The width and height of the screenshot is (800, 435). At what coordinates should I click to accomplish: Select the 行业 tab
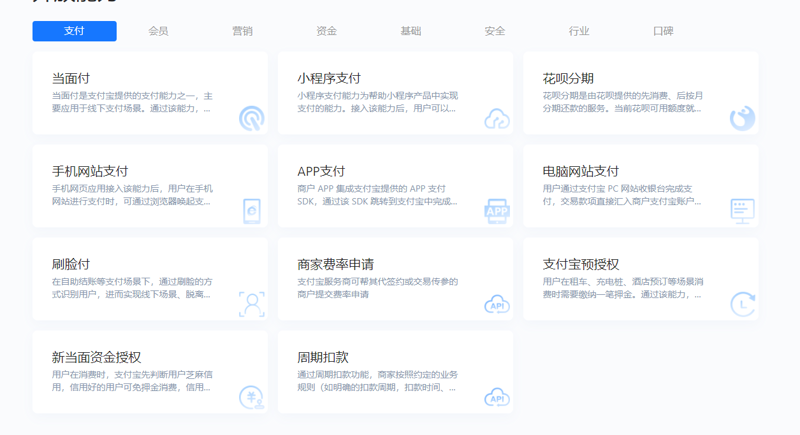click(x=579, y=31)
